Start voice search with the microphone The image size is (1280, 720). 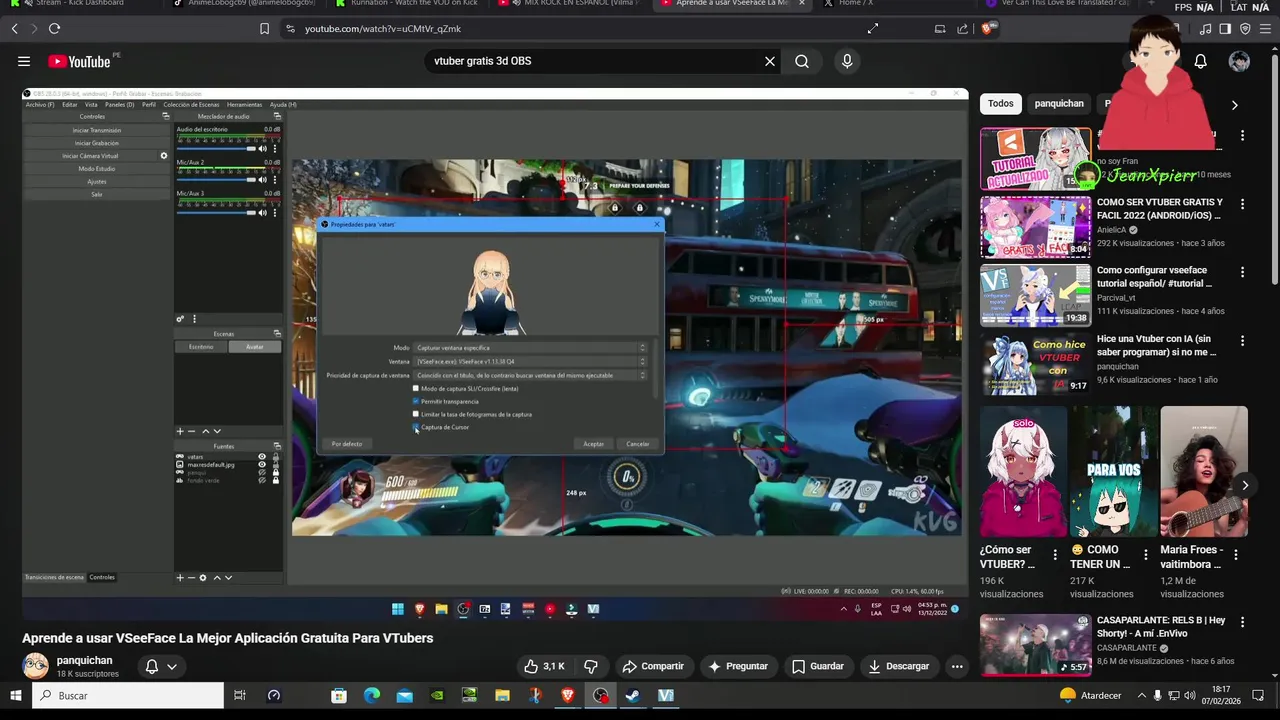click(847, 61)
